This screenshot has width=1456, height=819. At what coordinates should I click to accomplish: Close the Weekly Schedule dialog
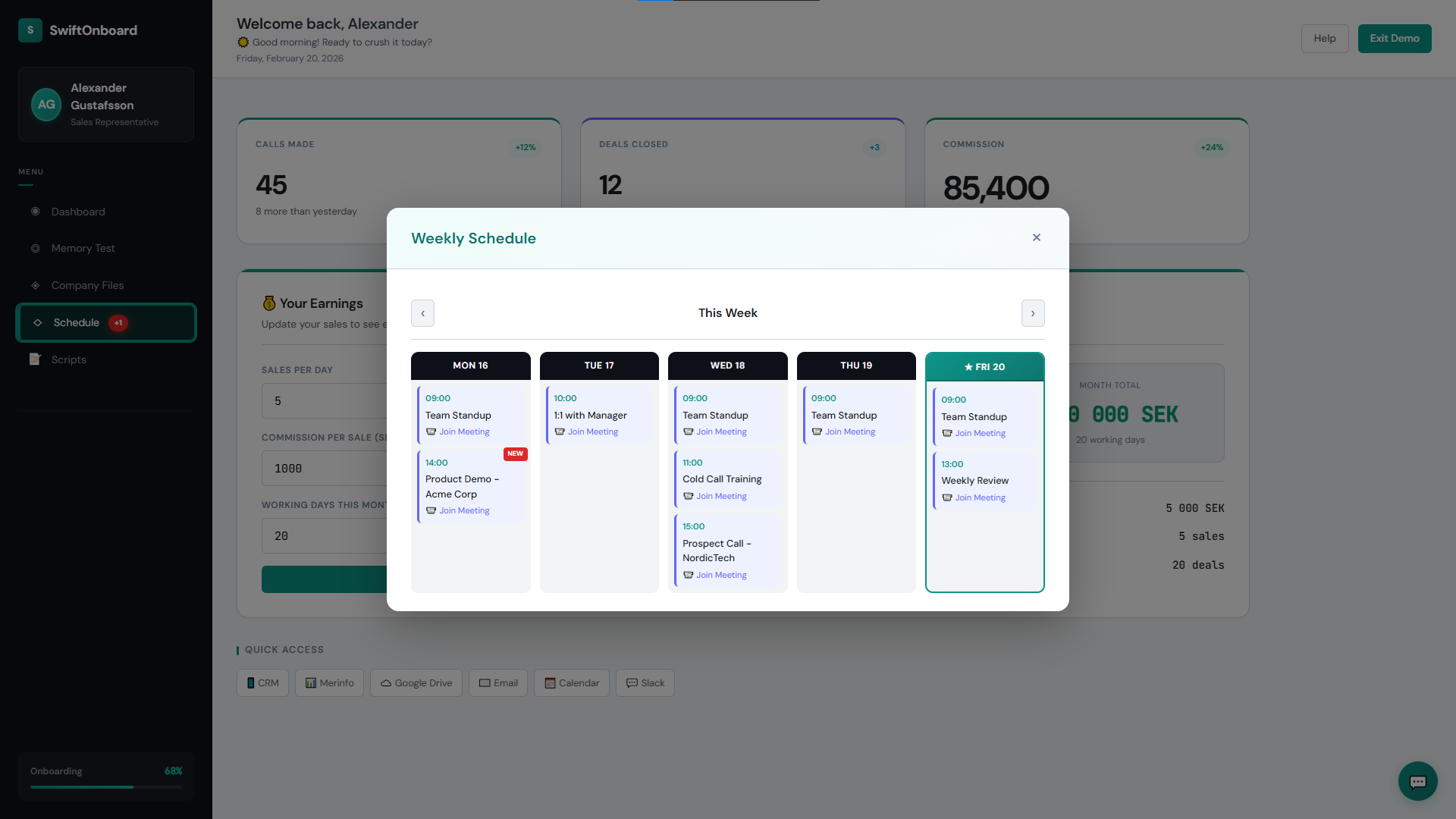(1036, 237)
